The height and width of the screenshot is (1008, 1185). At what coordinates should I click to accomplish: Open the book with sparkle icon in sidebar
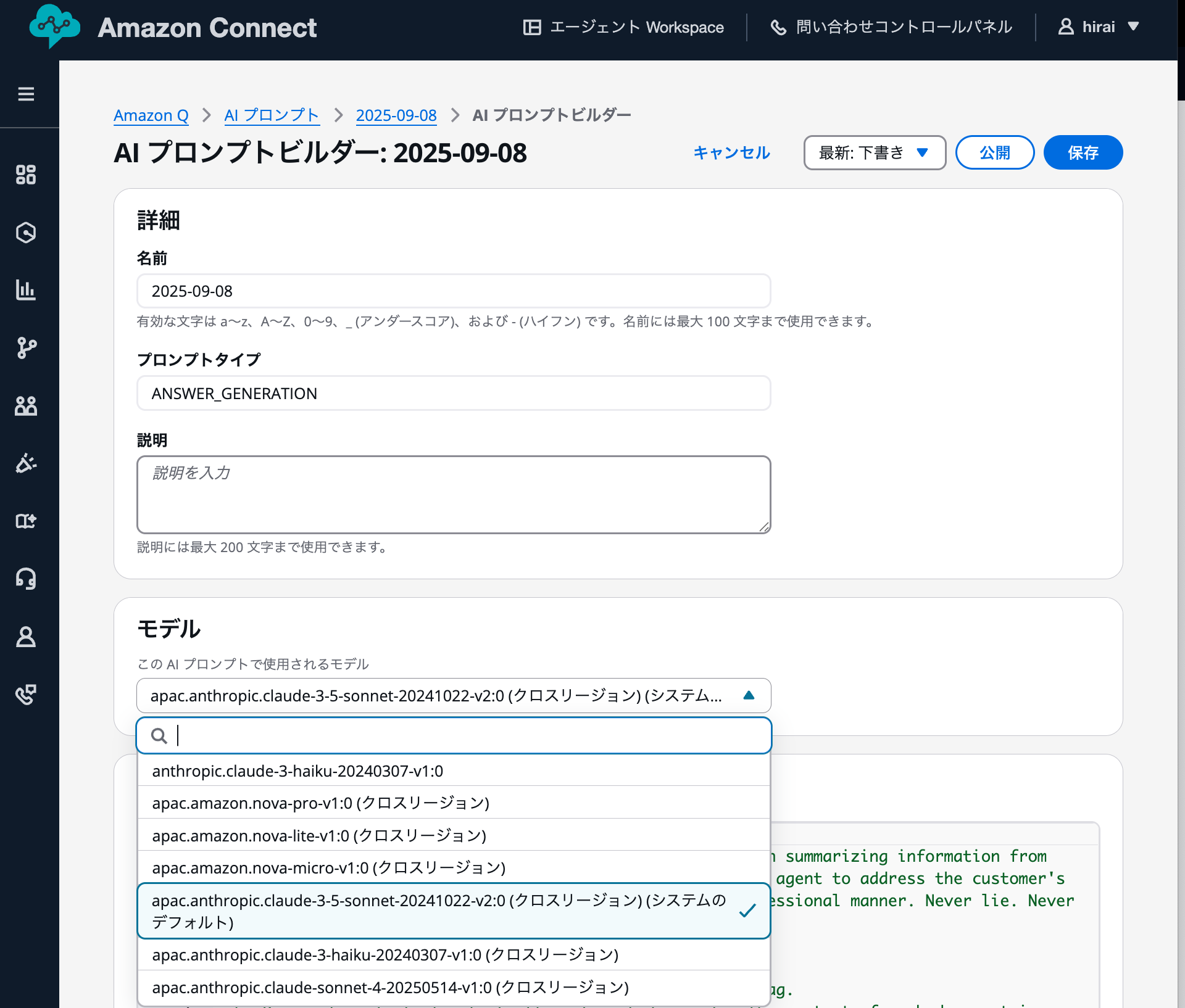click(x=26, y=521)
